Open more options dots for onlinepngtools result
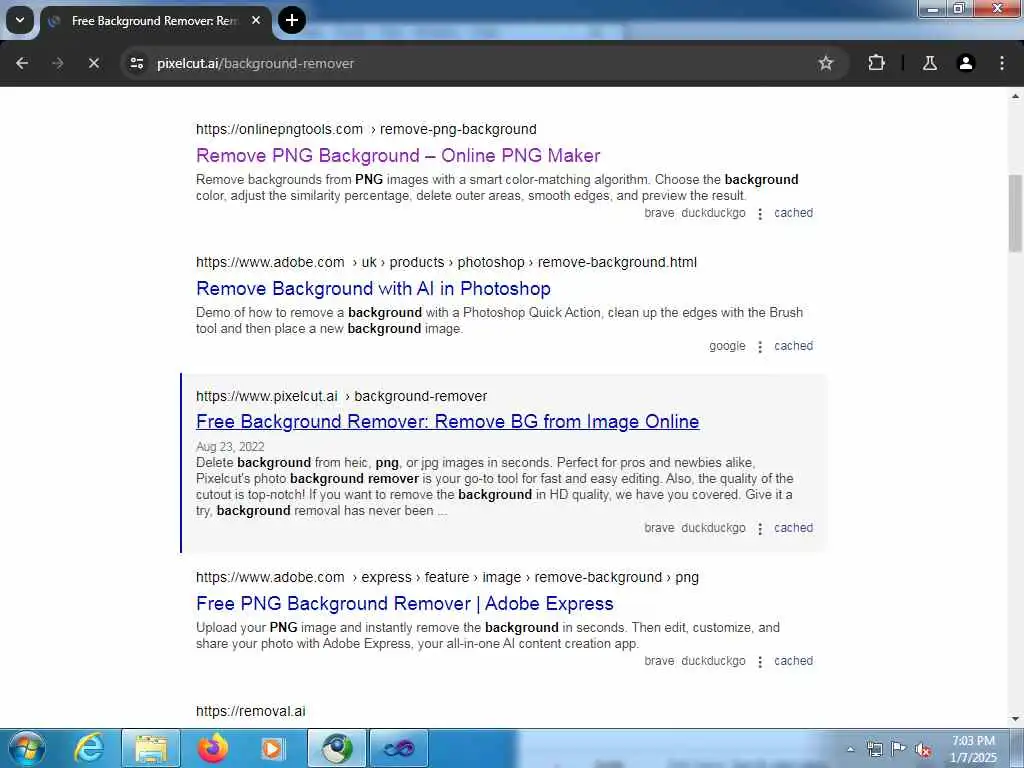The width and height of the screenshot is (1024, 768). (x=760, y=214)
